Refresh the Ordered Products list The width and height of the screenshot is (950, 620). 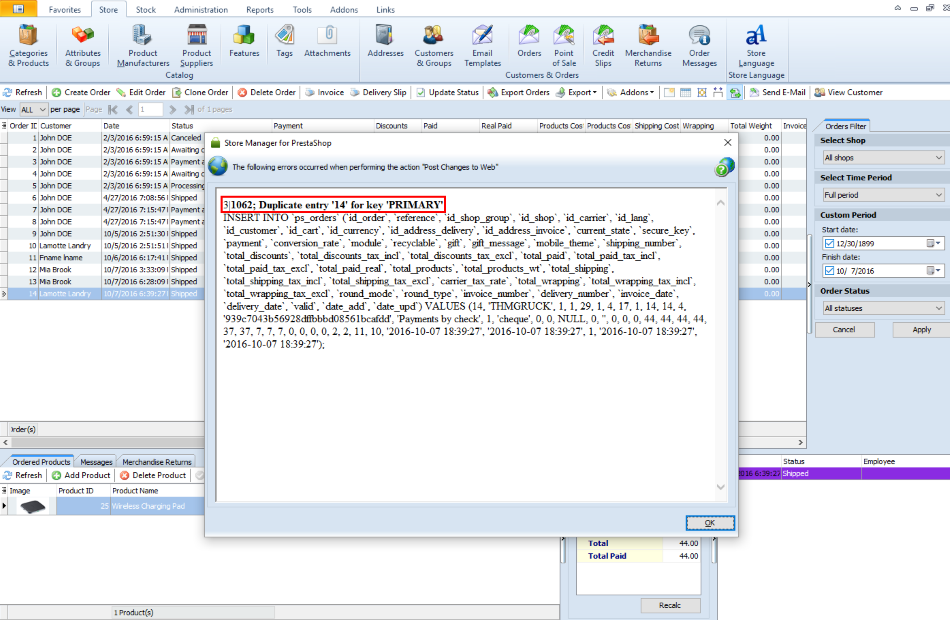(x=23, y=475)
